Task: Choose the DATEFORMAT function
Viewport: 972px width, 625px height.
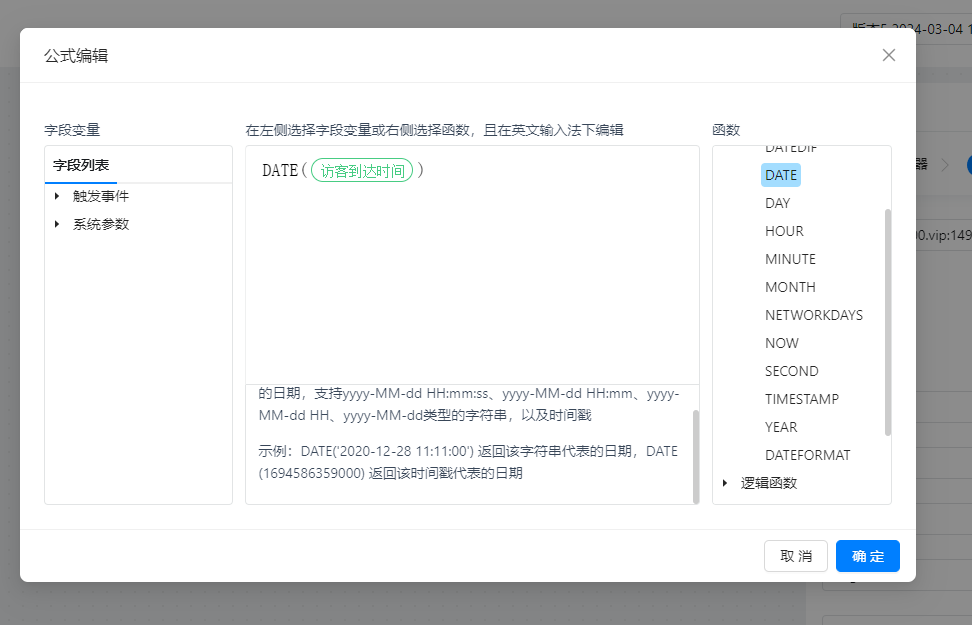Action: 808,454
